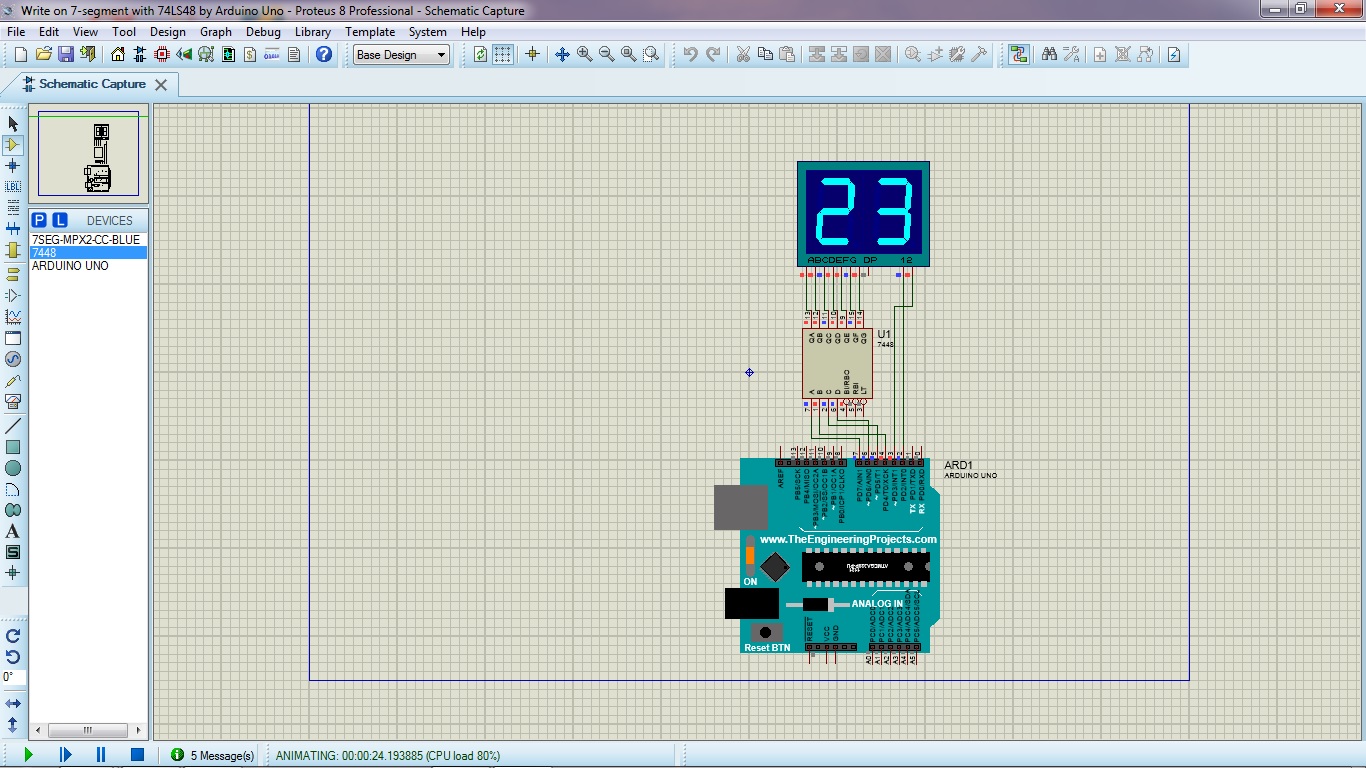Choose the Terminal mode tool
Viewport: 1366px width, 768px height.
(x=12, y=273)
